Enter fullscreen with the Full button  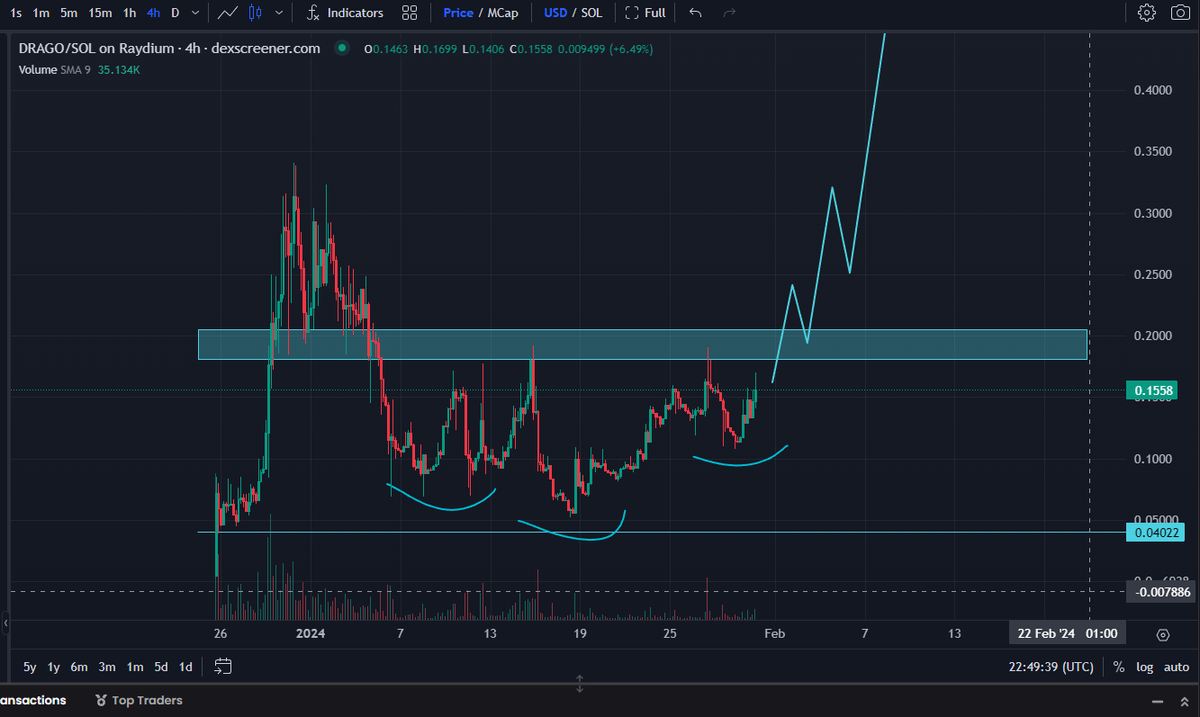645,12
